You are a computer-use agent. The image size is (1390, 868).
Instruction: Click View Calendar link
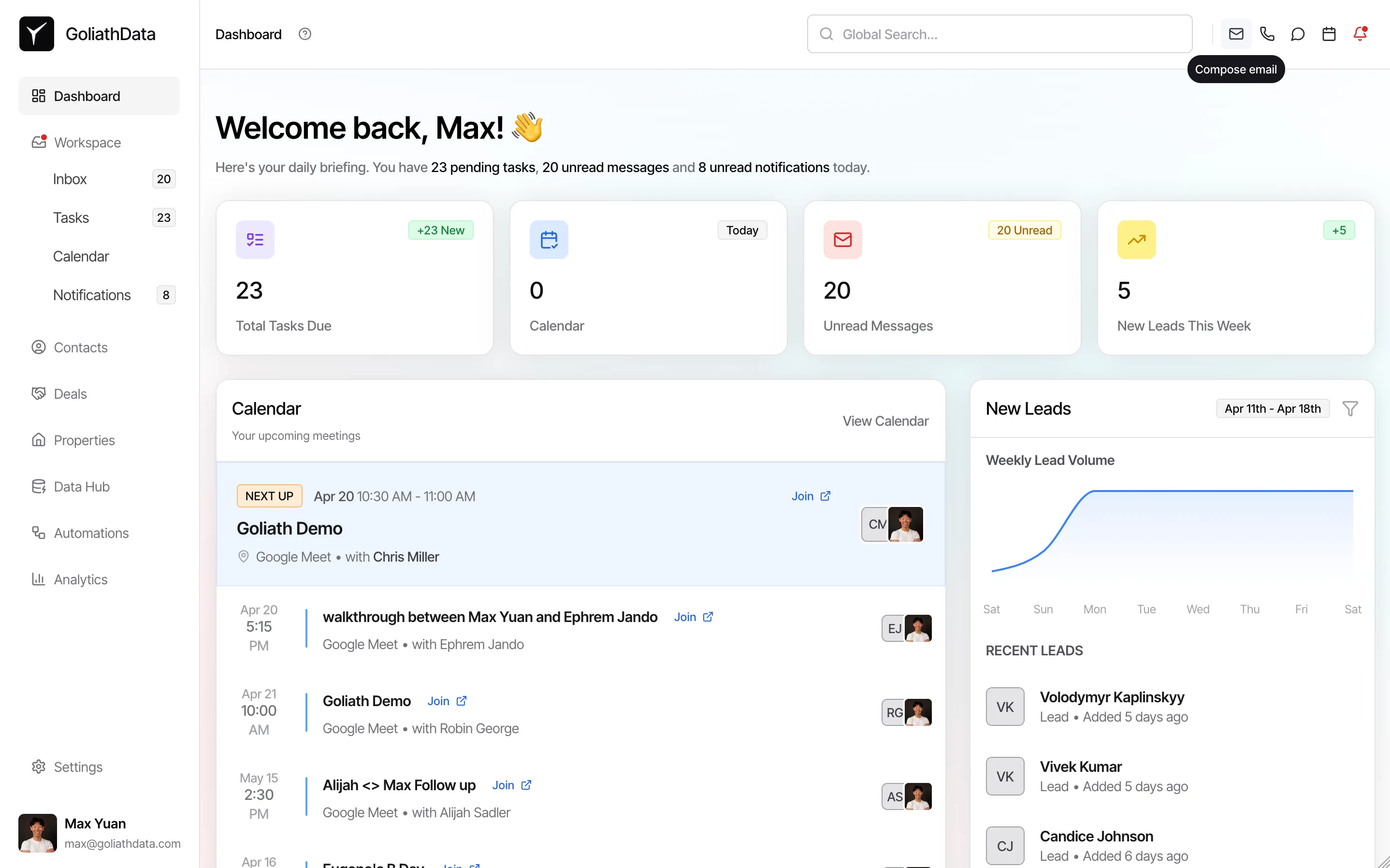pos(885,421)
